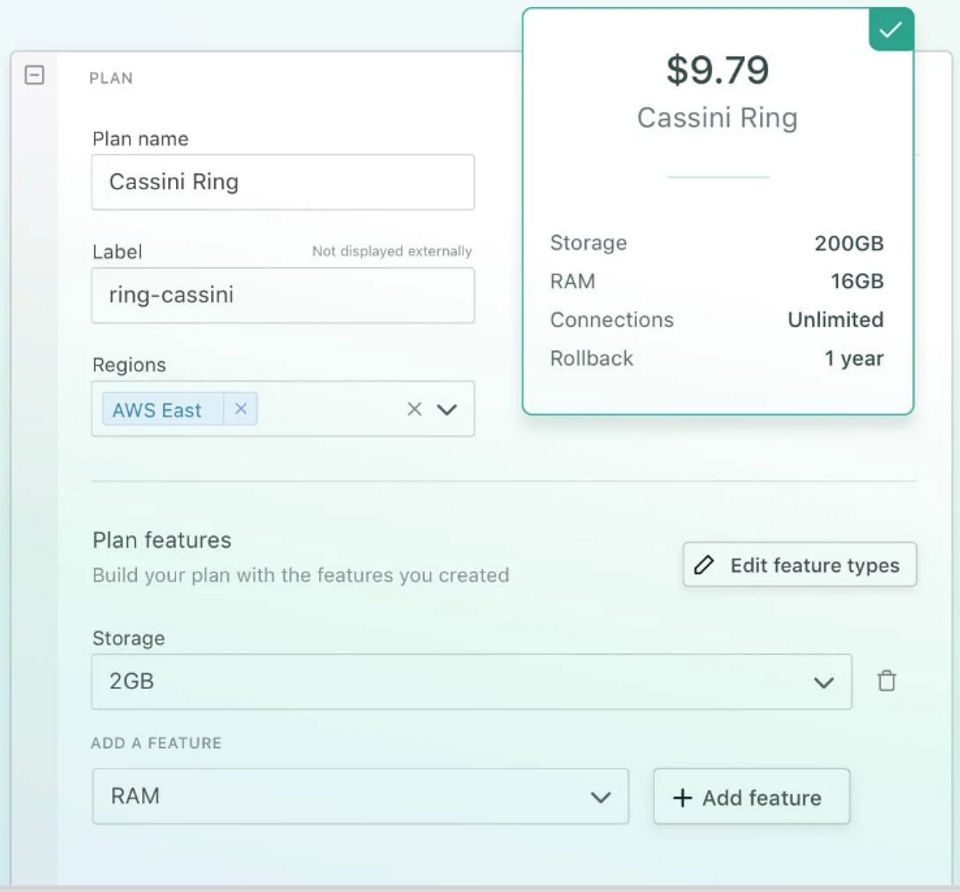Click the Plan features heading
Image resolution: width=960 pixels, height=892 pixels.
(162, 540)
